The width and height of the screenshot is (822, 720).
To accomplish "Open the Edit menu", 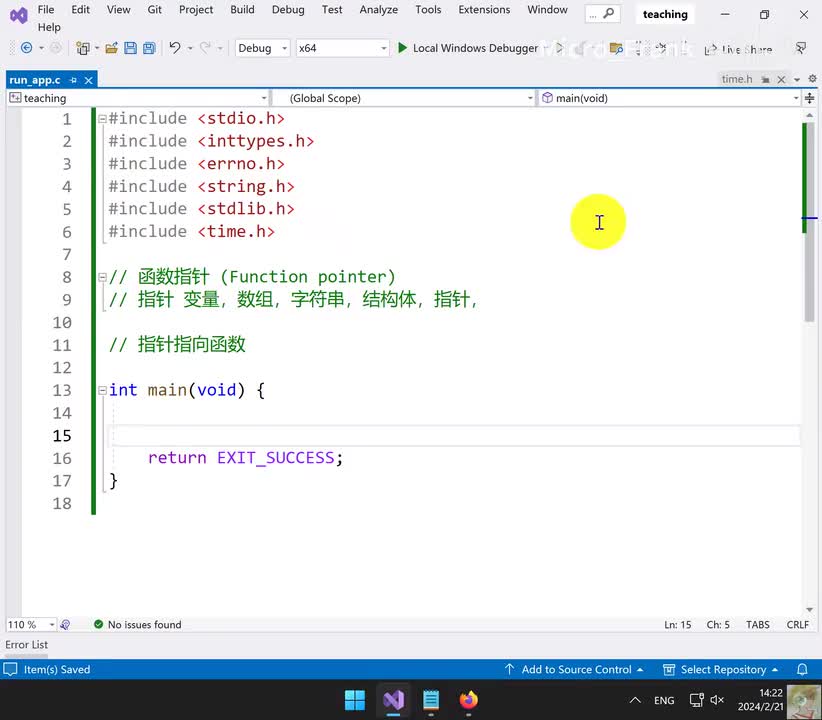I will [x=80, y=9].
